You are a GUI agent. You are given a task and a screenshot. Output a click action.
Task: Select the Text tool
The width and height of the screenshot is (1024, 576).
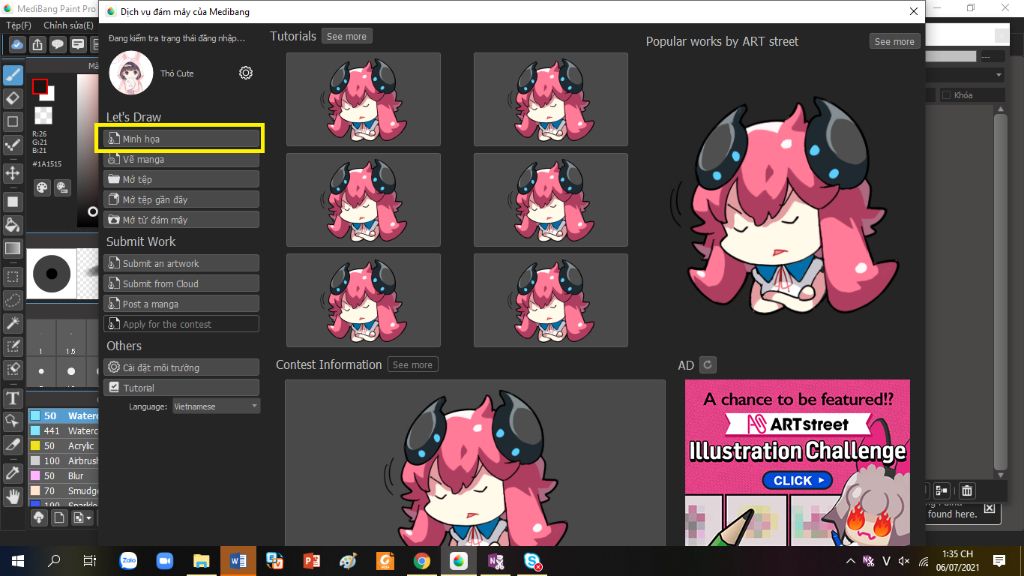coord(12,398)
